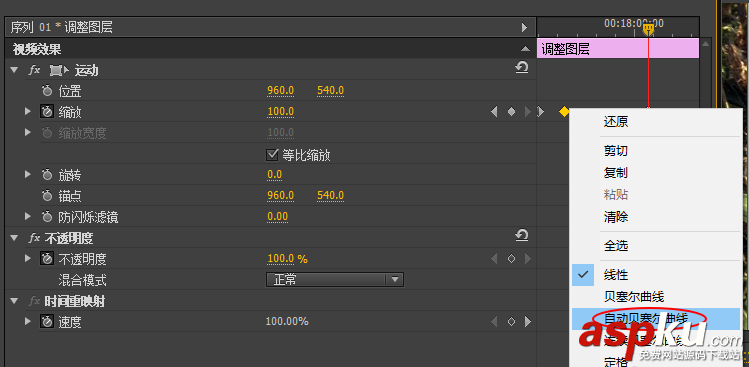Click the timeline scrollbar up arrow

706,44
